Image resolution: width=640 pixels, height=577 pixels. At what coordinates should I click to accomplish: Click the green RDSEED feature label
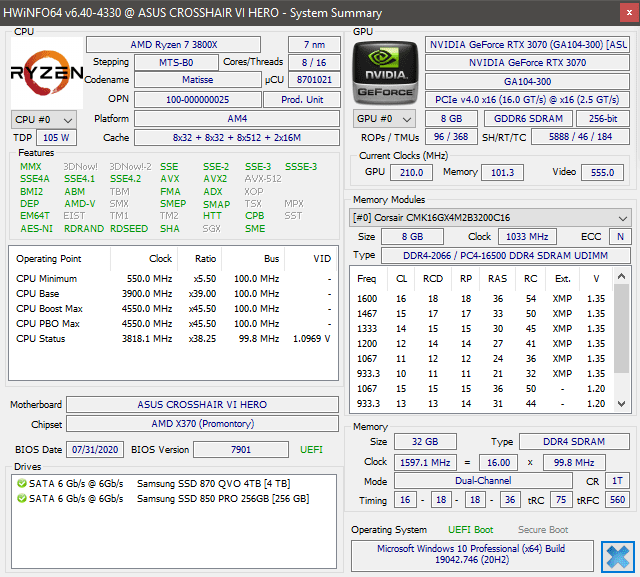(129, 229)
